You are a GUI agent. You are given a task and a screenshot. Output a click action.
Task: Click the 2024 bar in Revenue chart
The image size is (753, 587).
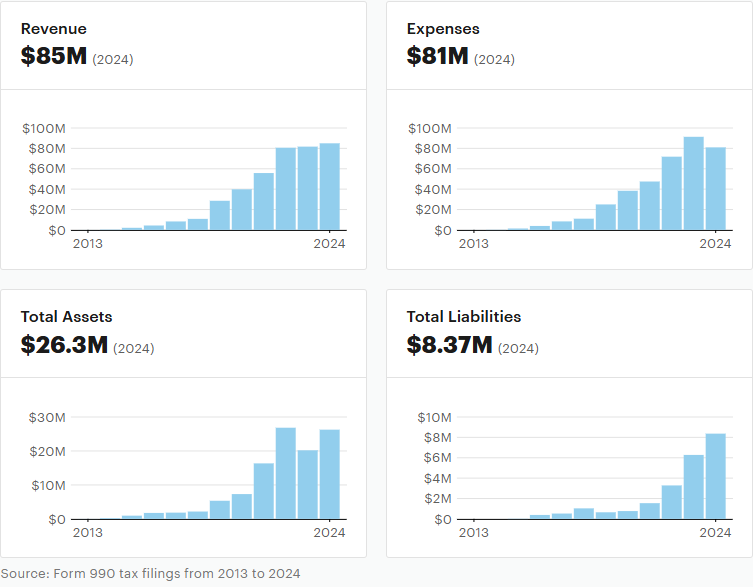(329, 186)
